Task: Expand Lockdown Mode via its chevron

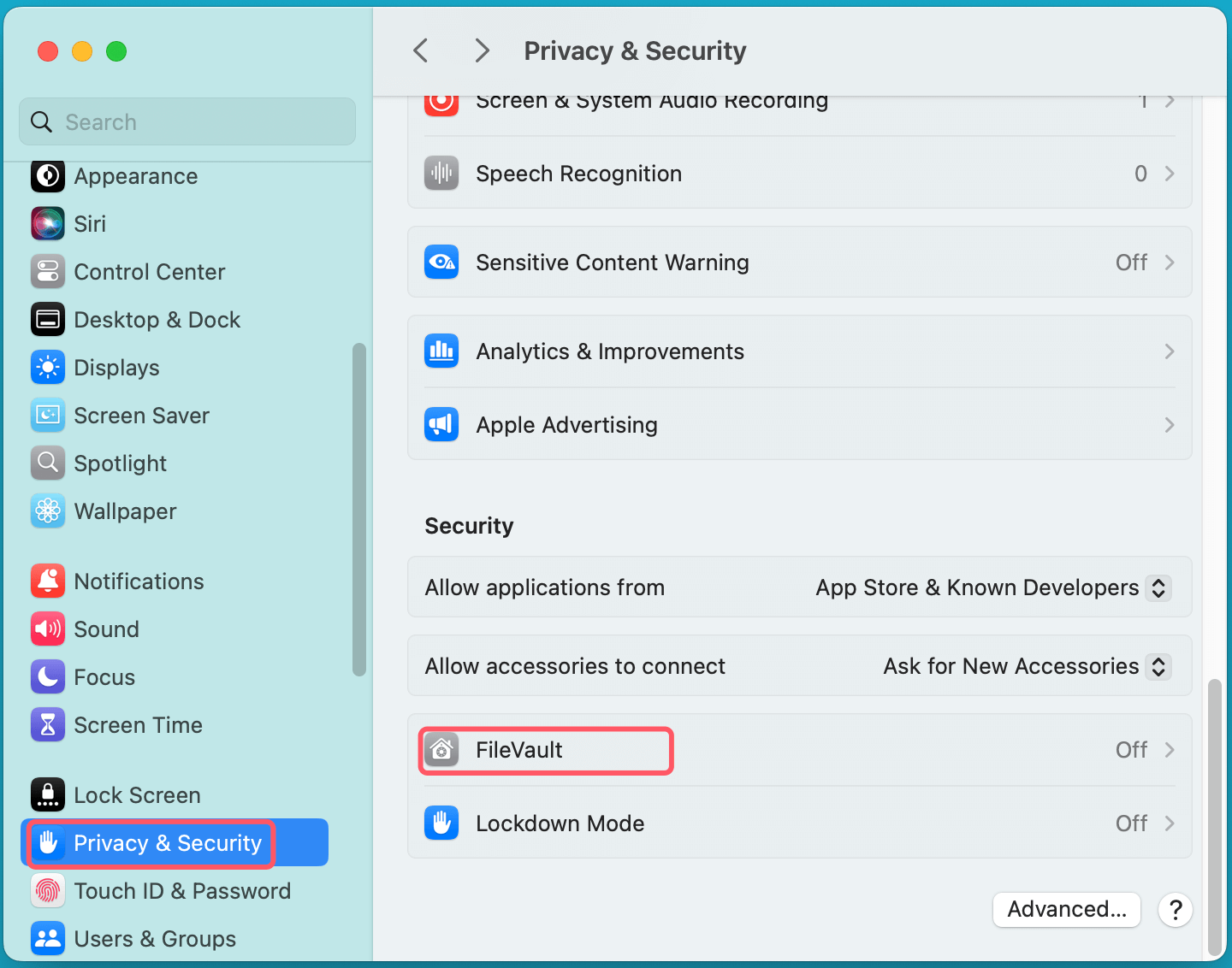Action: click(x=1170, y=823)
